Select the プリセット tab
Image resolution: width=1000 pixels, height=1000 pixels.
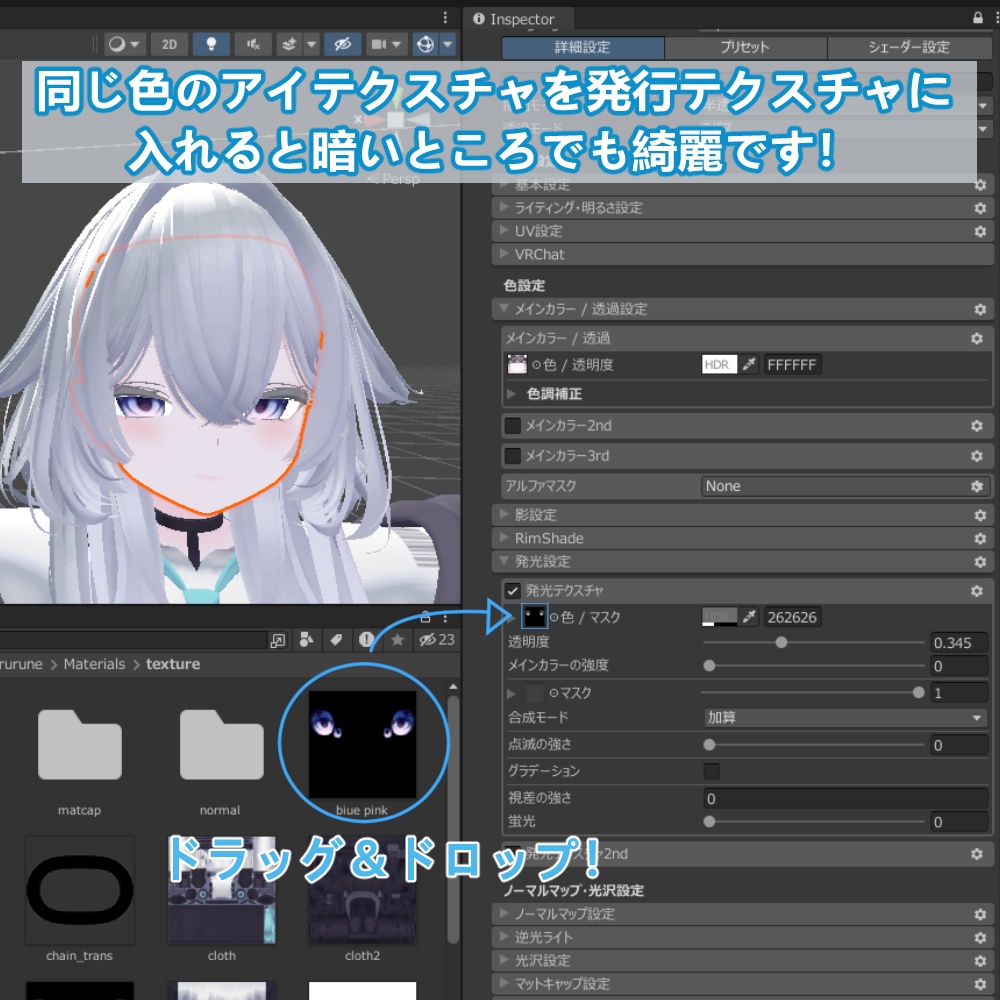point(746,47)
